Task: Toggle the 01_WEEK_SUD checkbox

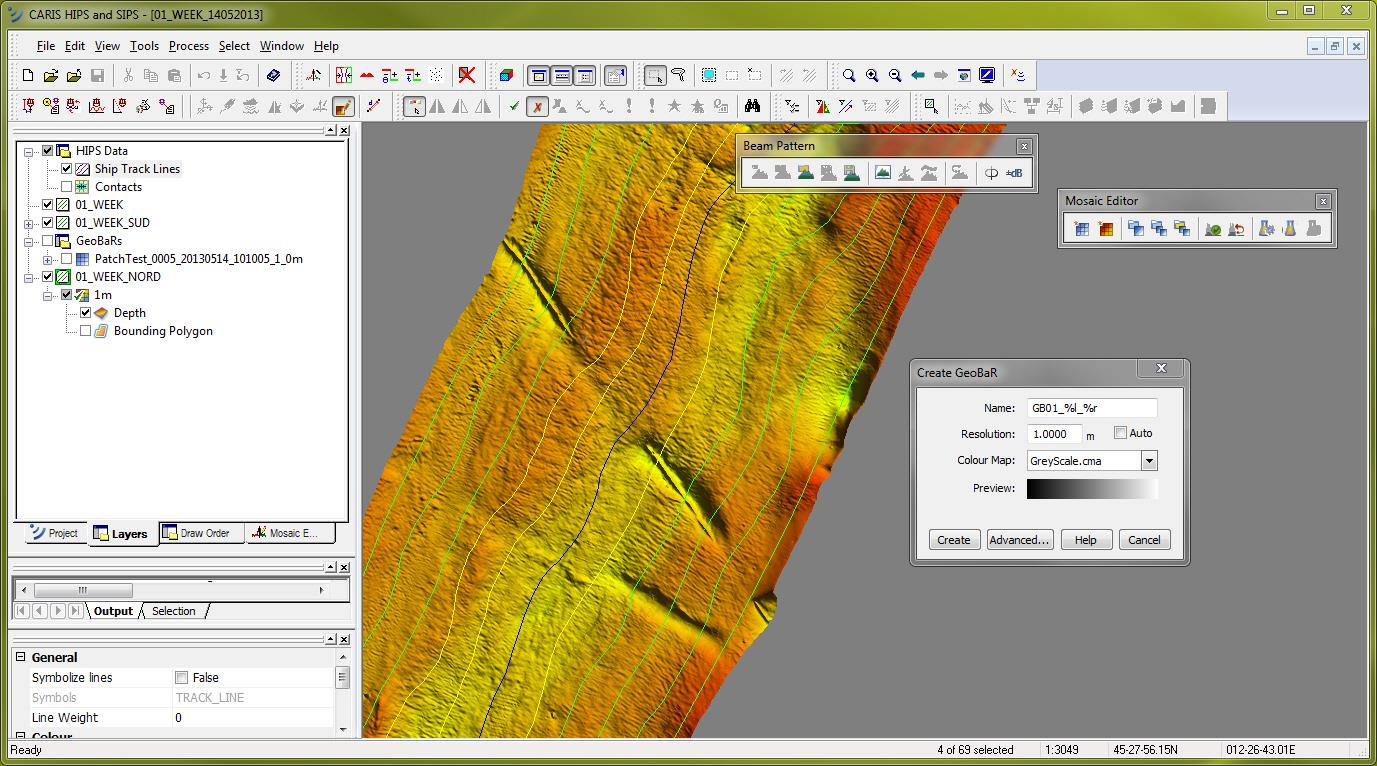Action: click(47, 223)
